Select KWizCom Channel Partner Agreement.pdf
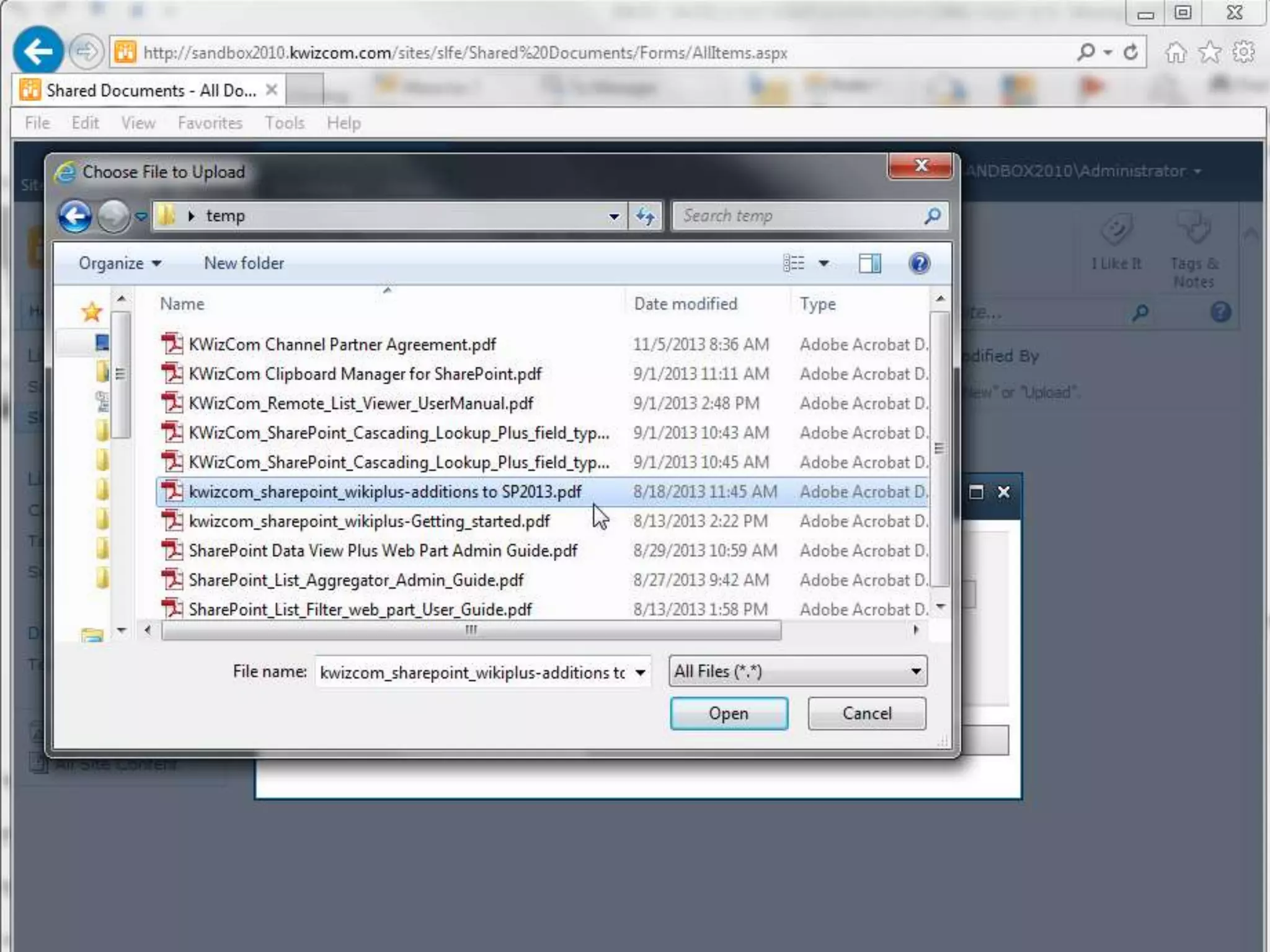This screenshot has height=952, width=1270. point(543,344)
